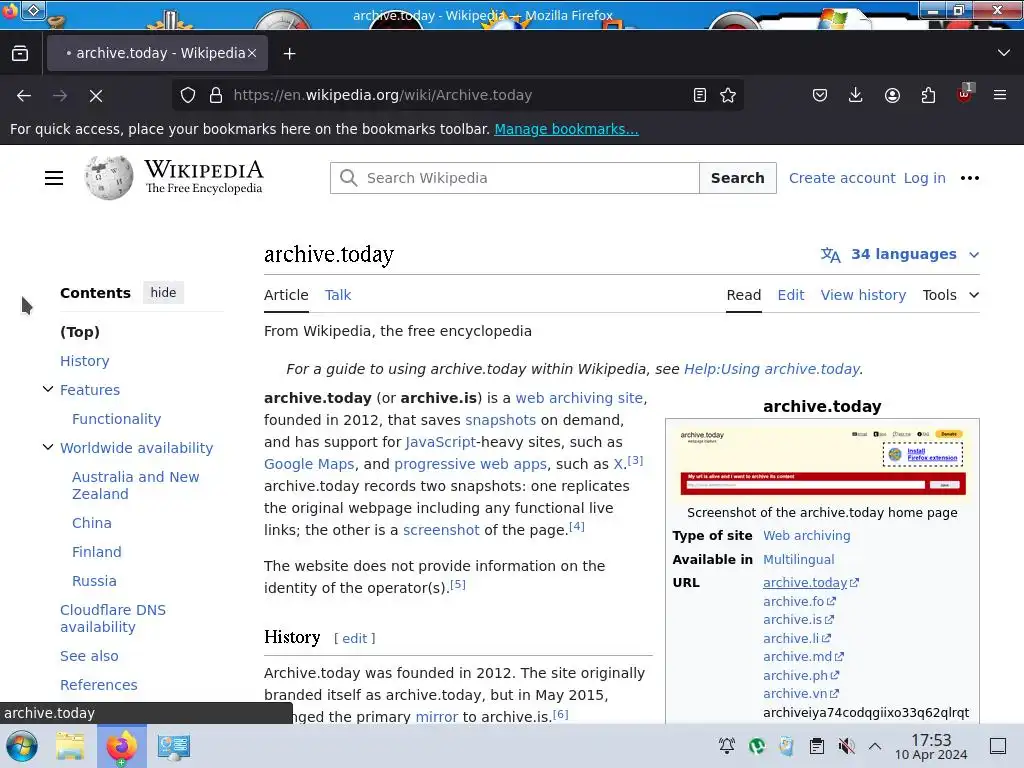Open the Wikipedia main sidebar menu
The height and width of the screenshot is (768, 1024).
54,178
